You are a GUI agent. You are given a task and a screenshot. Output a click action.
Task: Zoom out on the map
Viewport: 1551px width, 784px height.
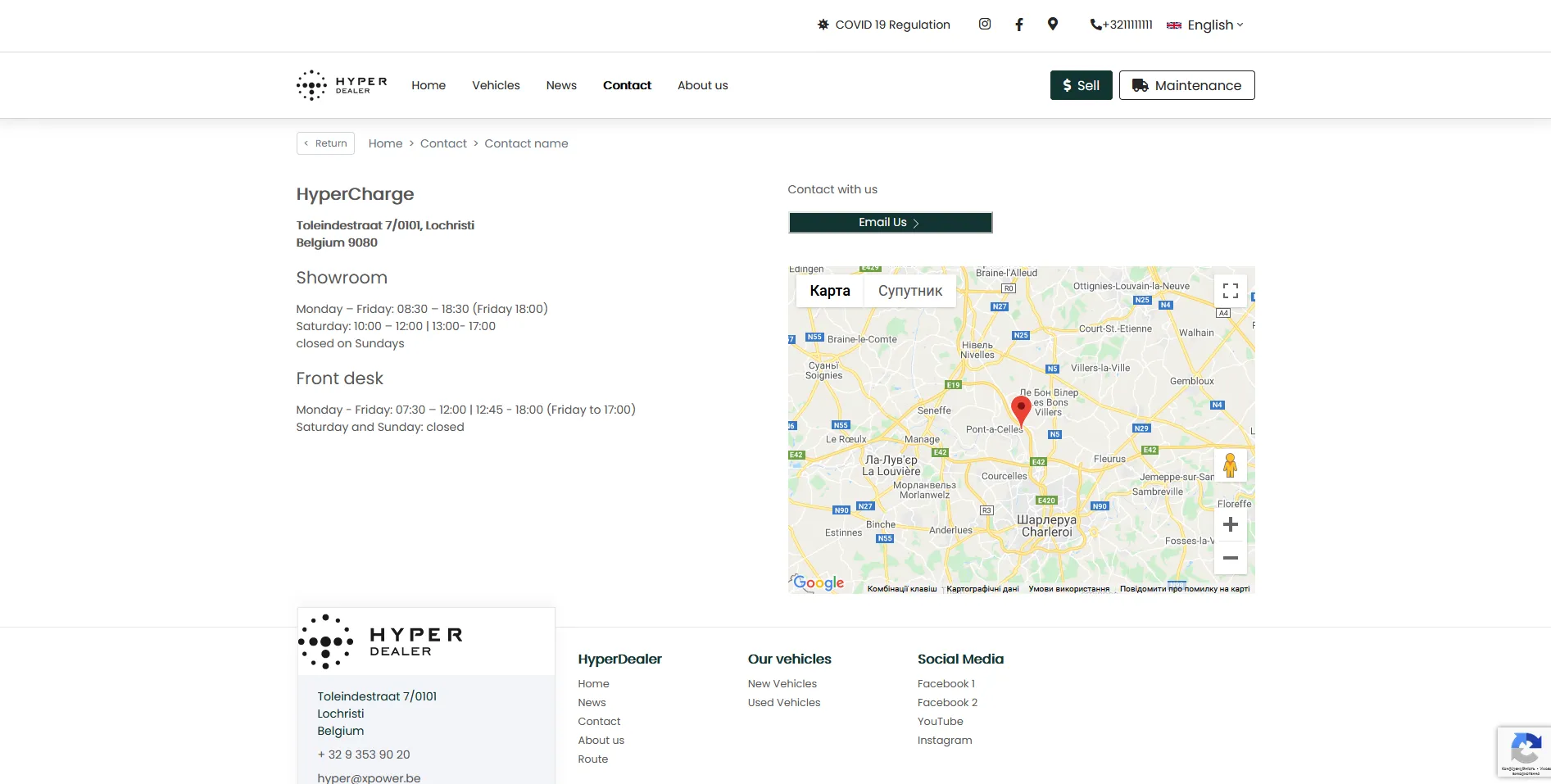coord(1230,558)
